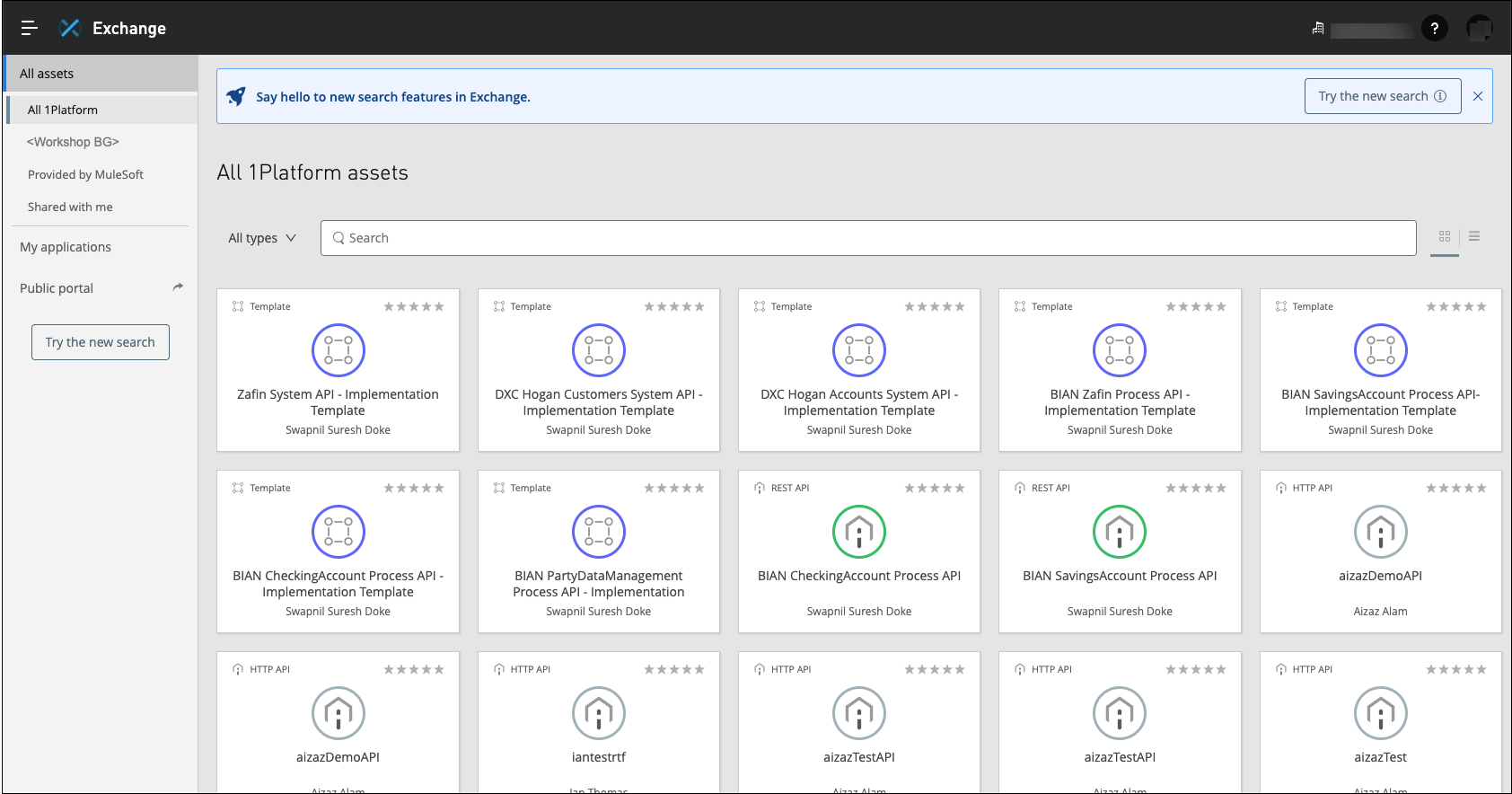Open BIAN Zafin Process API template icon
The height and width of the screenshot is (794, 1512).
coord(1120,350)
